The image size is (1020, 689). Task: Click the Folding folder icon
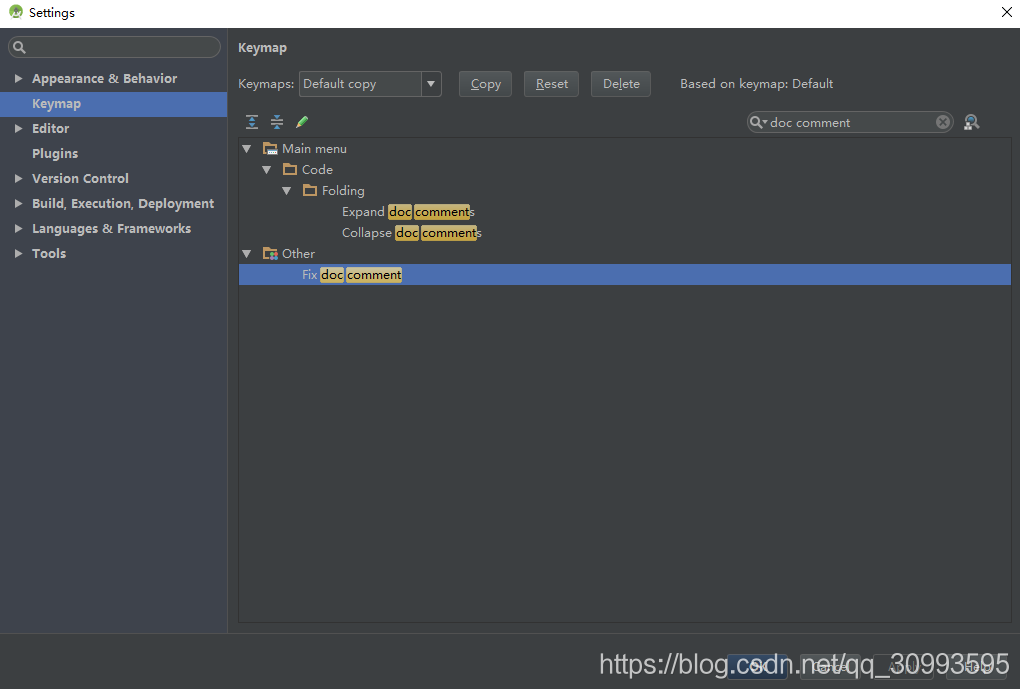point(310,190)
